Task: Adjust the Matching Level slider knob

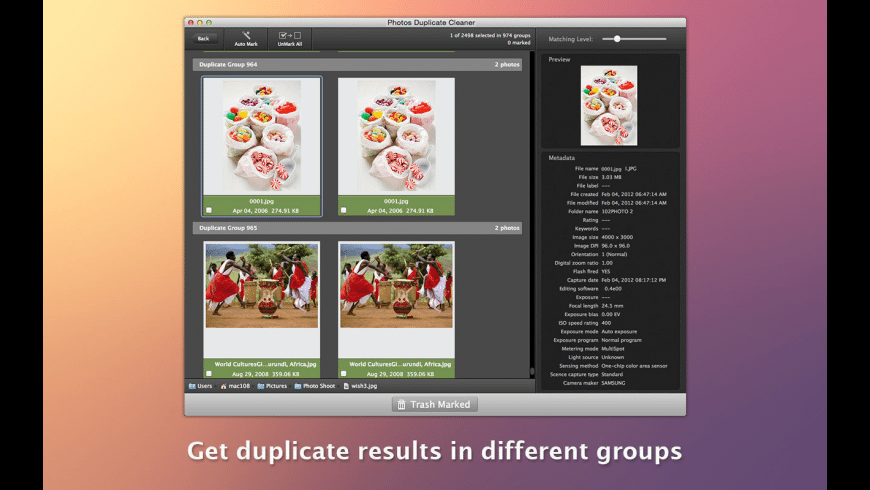Action: coord(617,39)
